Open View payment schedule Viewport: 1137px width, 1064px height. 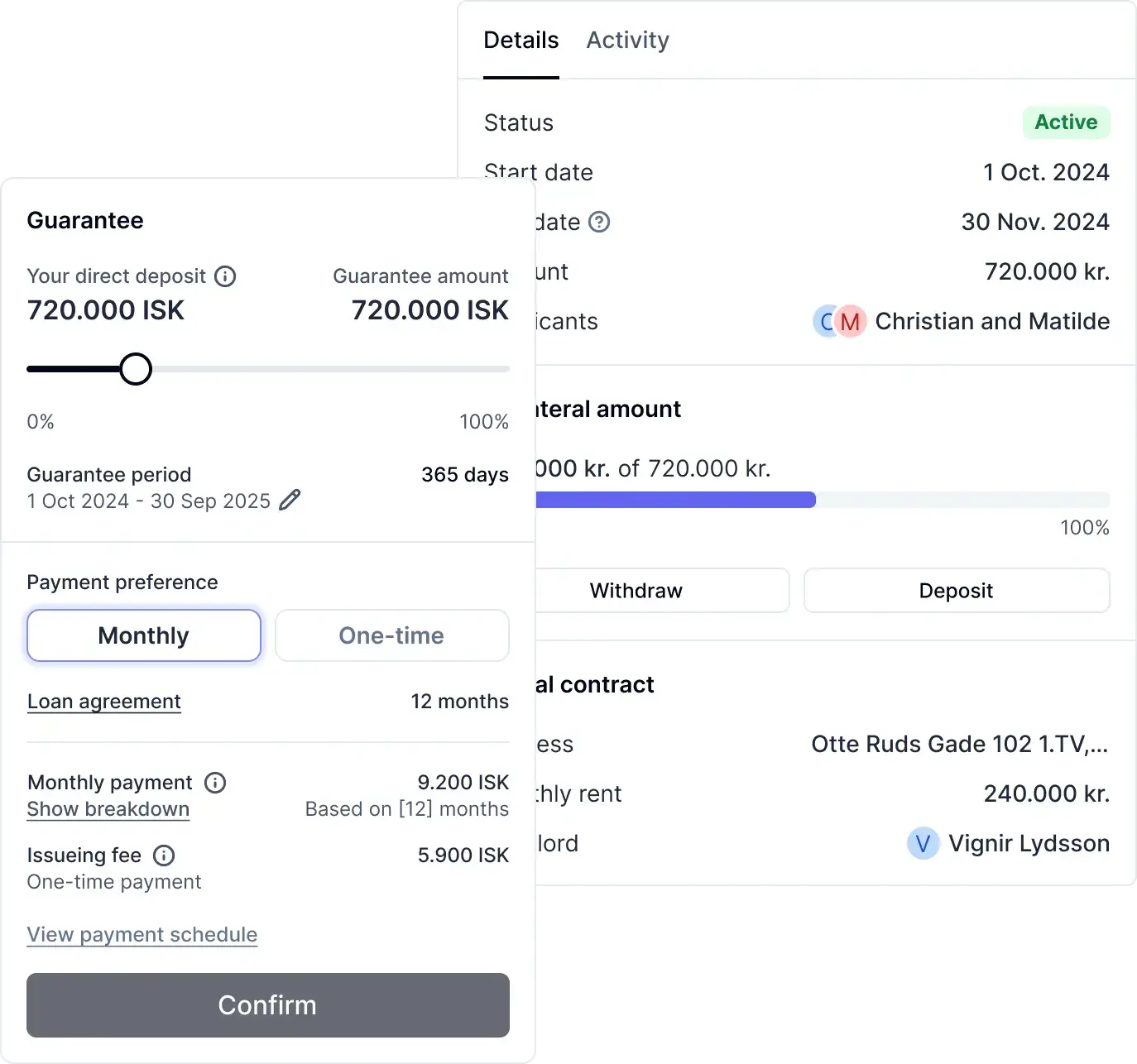[x=142, y=935]
